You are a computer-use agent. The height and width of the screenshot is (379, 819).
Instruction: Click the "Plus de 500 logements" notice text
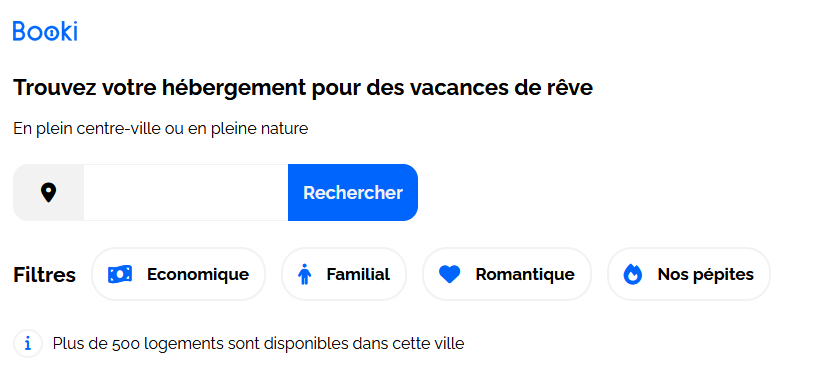coord(258,344)
